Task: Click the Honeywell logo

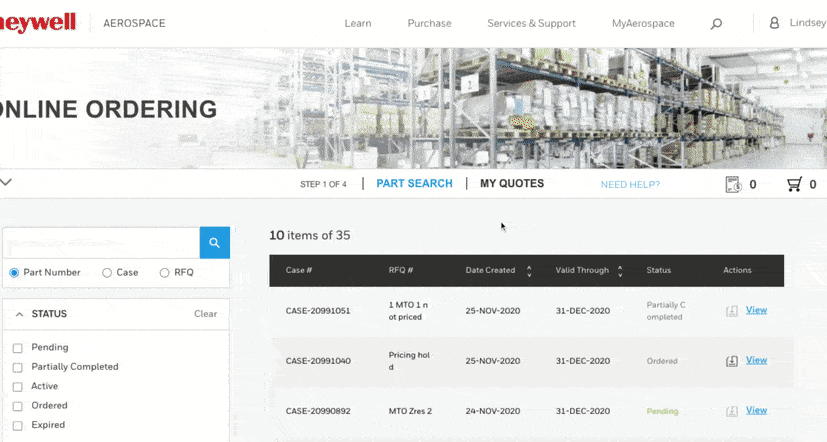Action: coord(38,23)
